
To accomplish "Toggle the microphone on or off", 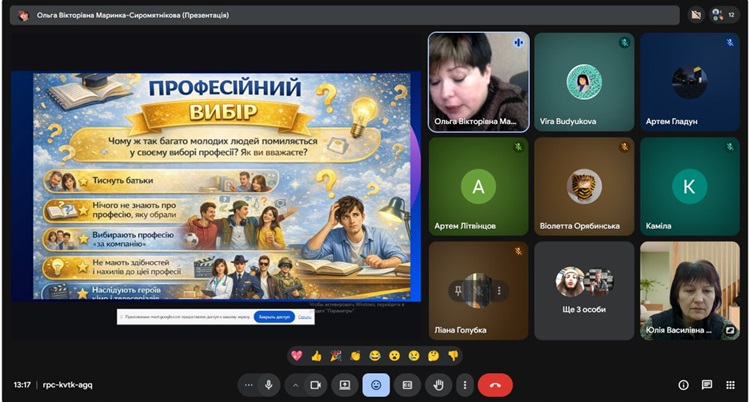I will tap(269, 384).
